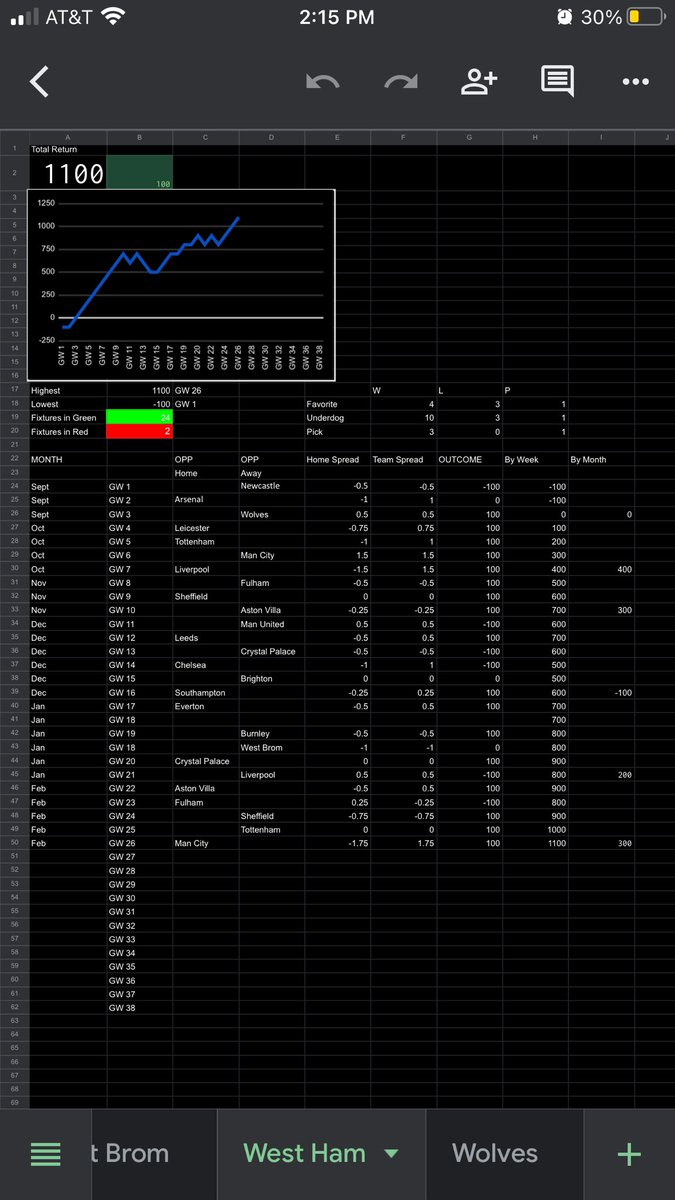Select the 'Brighton' opponent cell
This screenshot has height=1200, width=675.
(271, 679)
